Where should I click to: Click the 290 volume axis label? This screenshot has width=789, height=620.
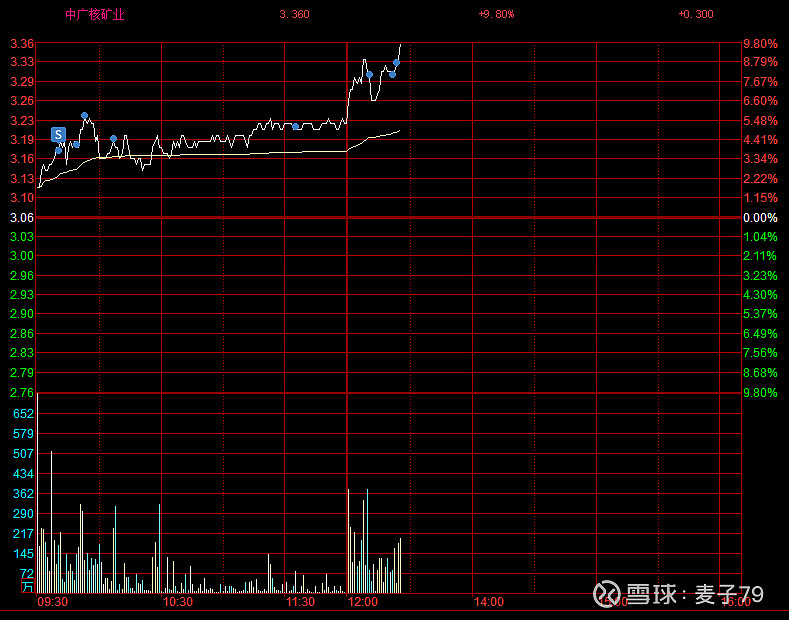(23, 513)
